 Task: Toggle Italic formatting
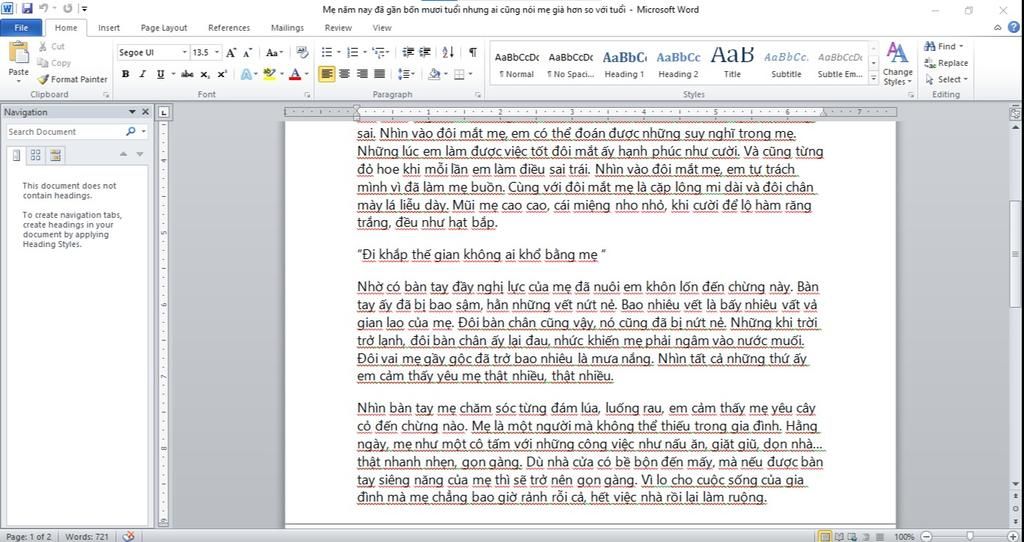pyautogui.click(x=142, y=74)
